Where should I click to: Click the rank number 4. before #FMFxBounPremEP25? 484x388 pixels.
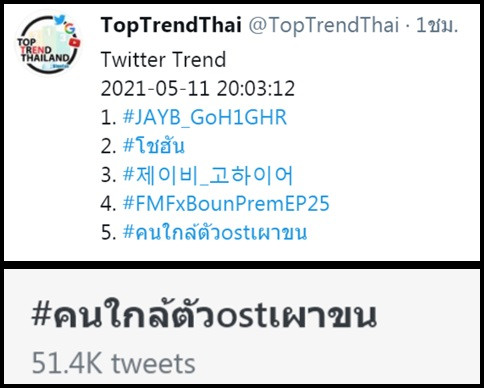coord(109,204)
